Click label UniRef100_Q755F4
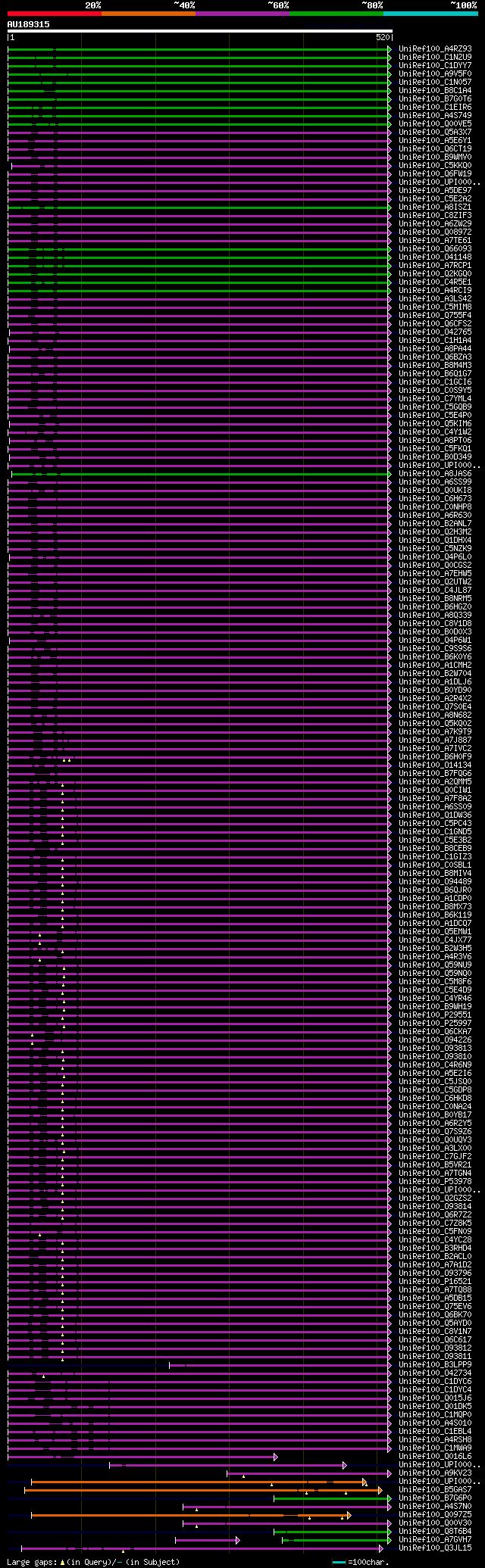Viewport: 485px width, 1568px height. coord(435,315)
